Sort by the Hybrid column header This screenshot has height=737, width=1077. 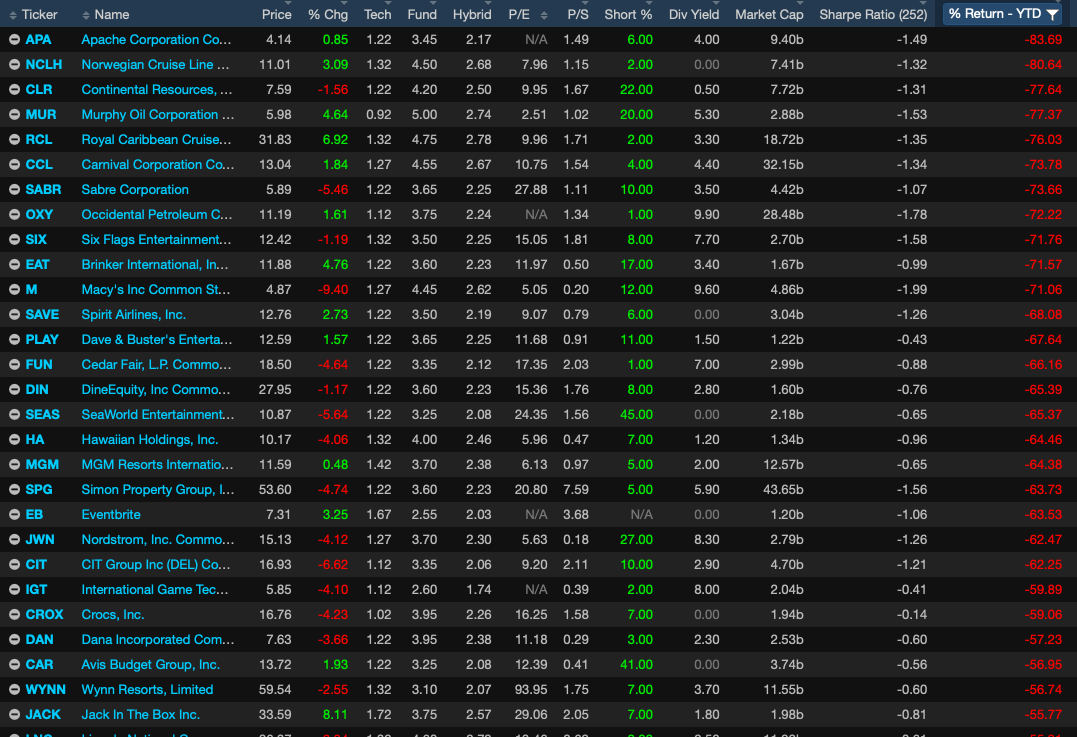point(472,14)
